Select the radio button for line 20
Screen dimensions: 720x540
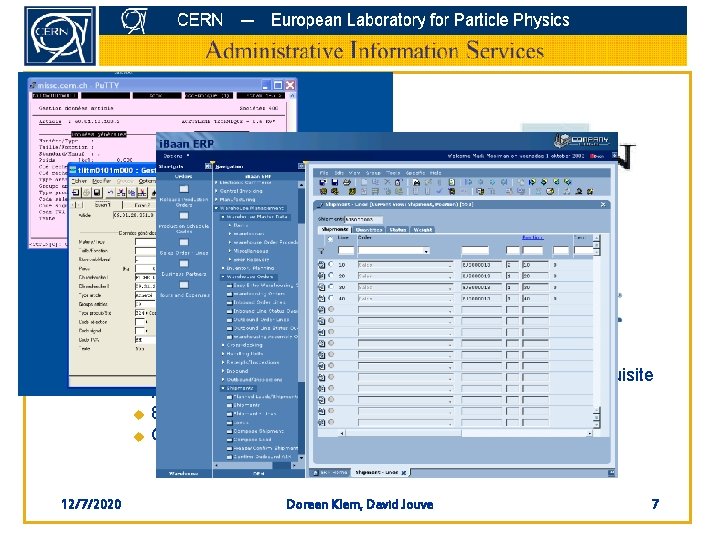click(331, 276)
